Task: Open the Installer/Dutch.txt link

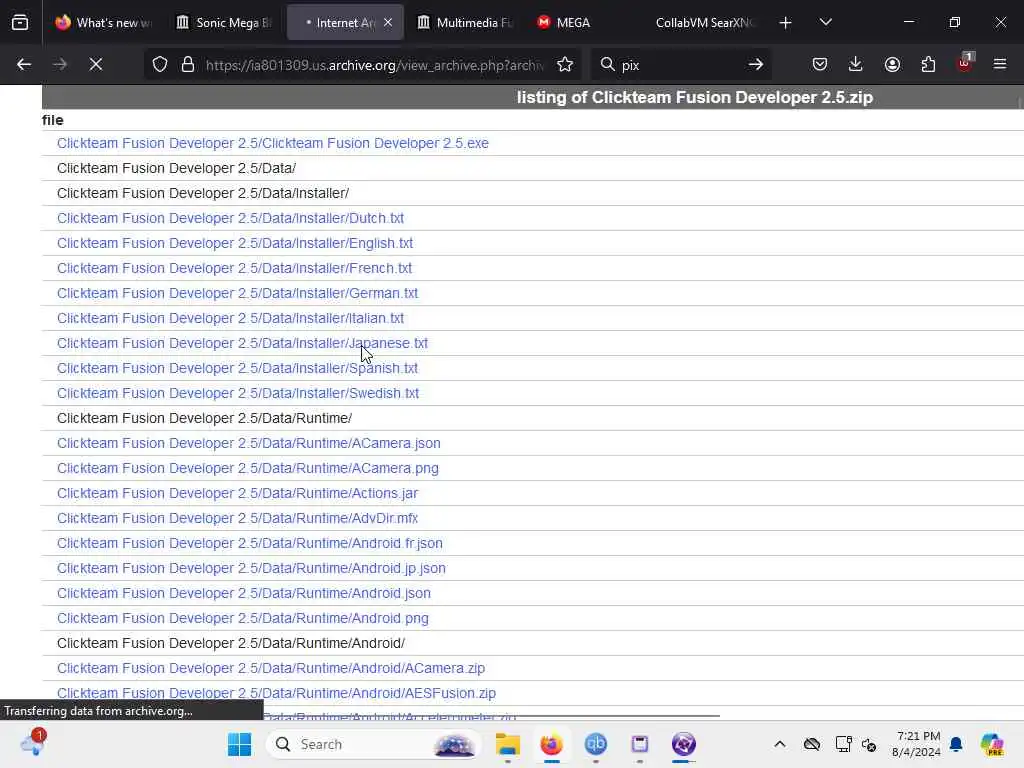Action: [231, 218]
